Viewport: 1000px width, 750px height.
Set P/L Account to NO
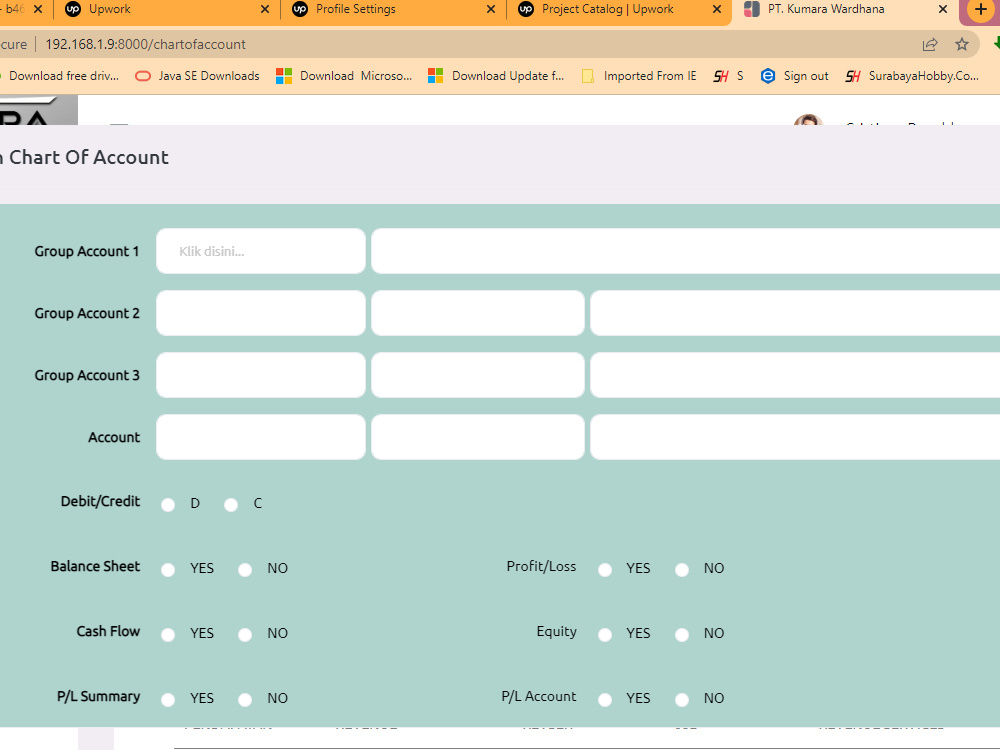tap(682, 700)
